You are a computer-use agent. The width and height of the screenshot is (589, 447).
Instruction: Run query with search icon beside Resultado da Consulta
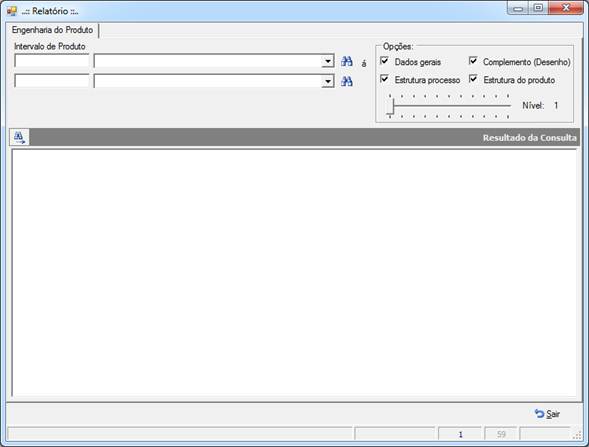pyautogui.click(x=19, y=137)
